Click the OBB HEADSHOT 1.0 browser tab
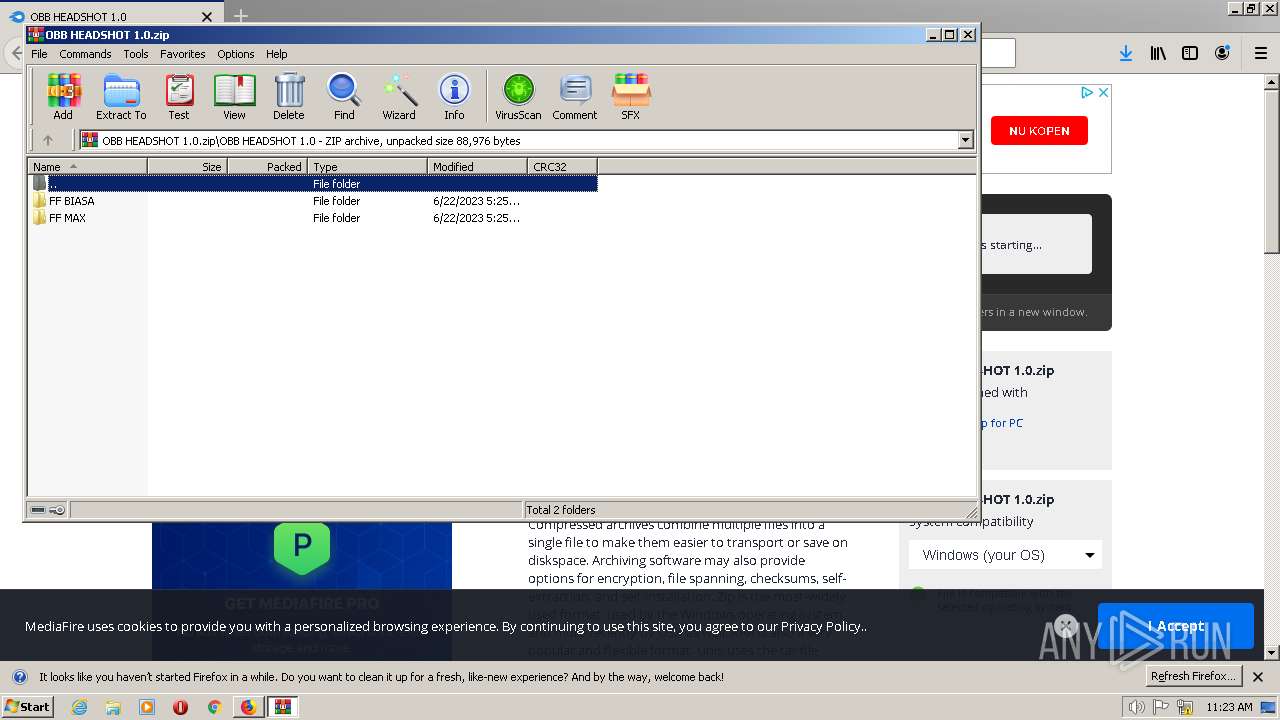 click(110, 16)
